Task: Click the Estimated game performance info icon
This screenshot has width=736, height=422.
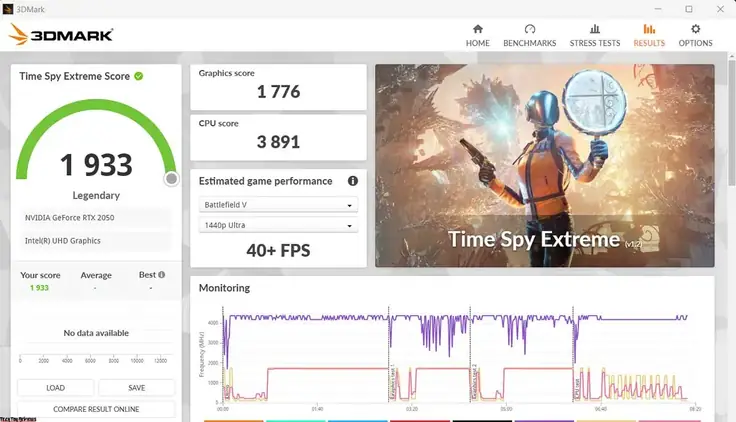Action: click(x=353, y=181)
